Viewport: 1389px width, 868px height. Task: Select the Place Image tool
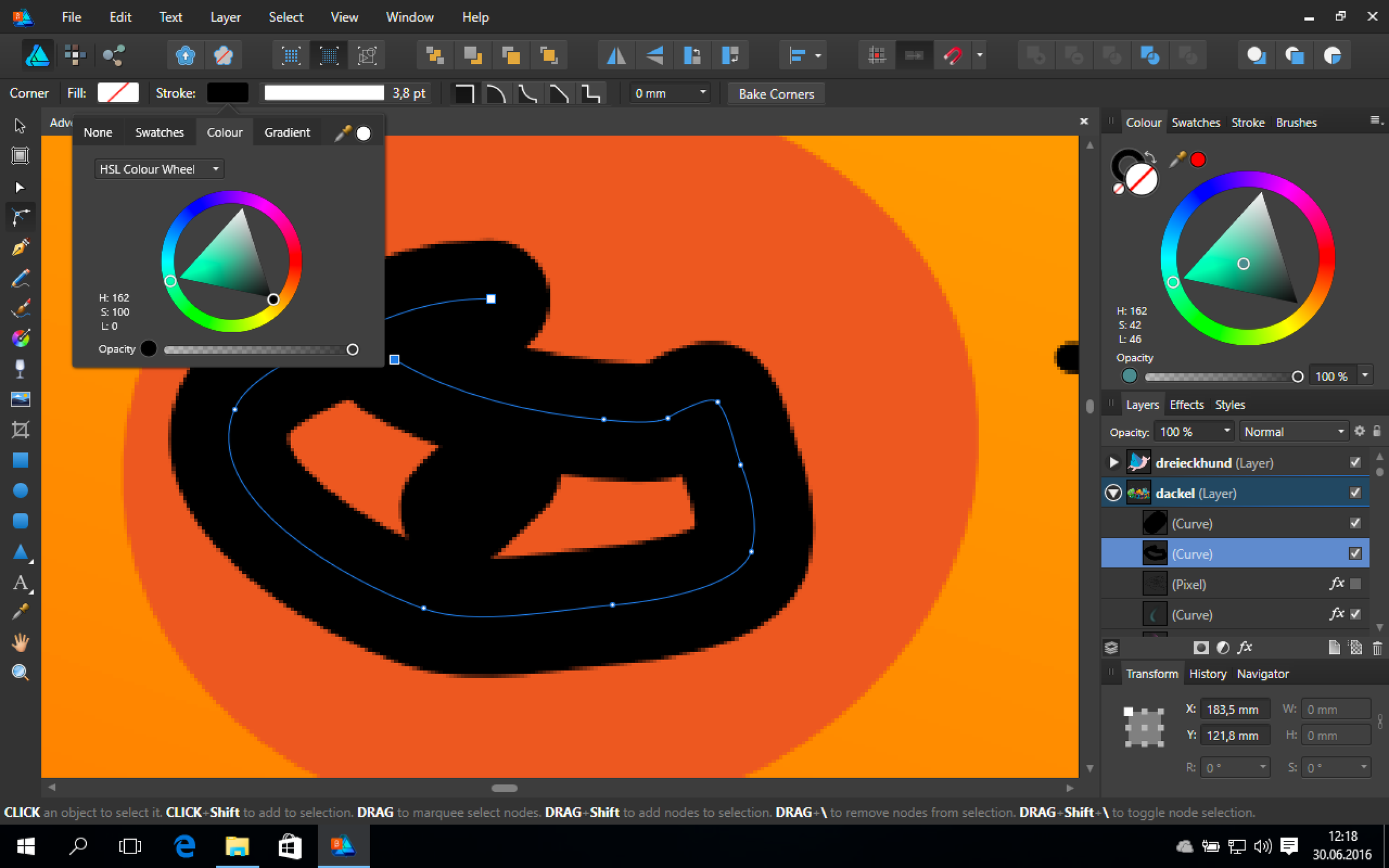(x=20, y=399)
